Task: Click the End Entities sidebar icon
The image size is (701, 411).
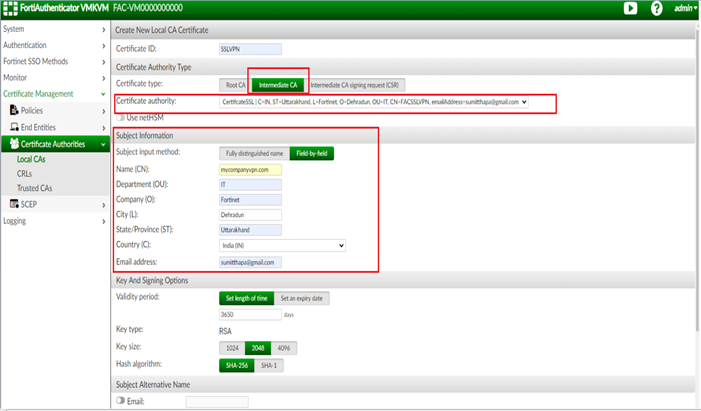Action: click(x=14, y=127)
